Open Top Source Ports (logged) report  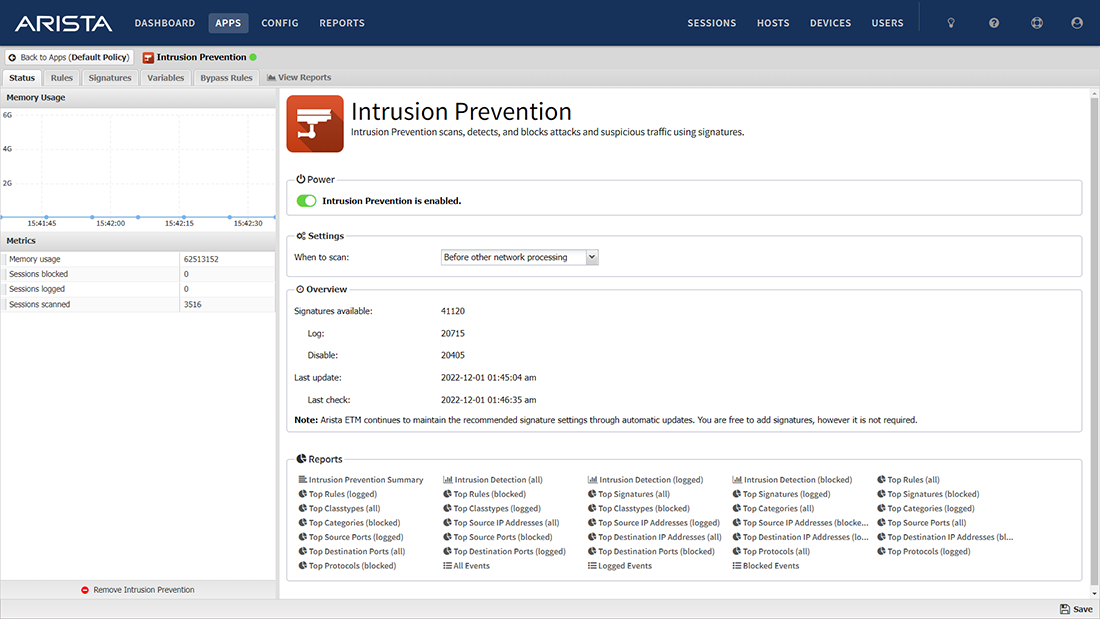coord(351,538)
